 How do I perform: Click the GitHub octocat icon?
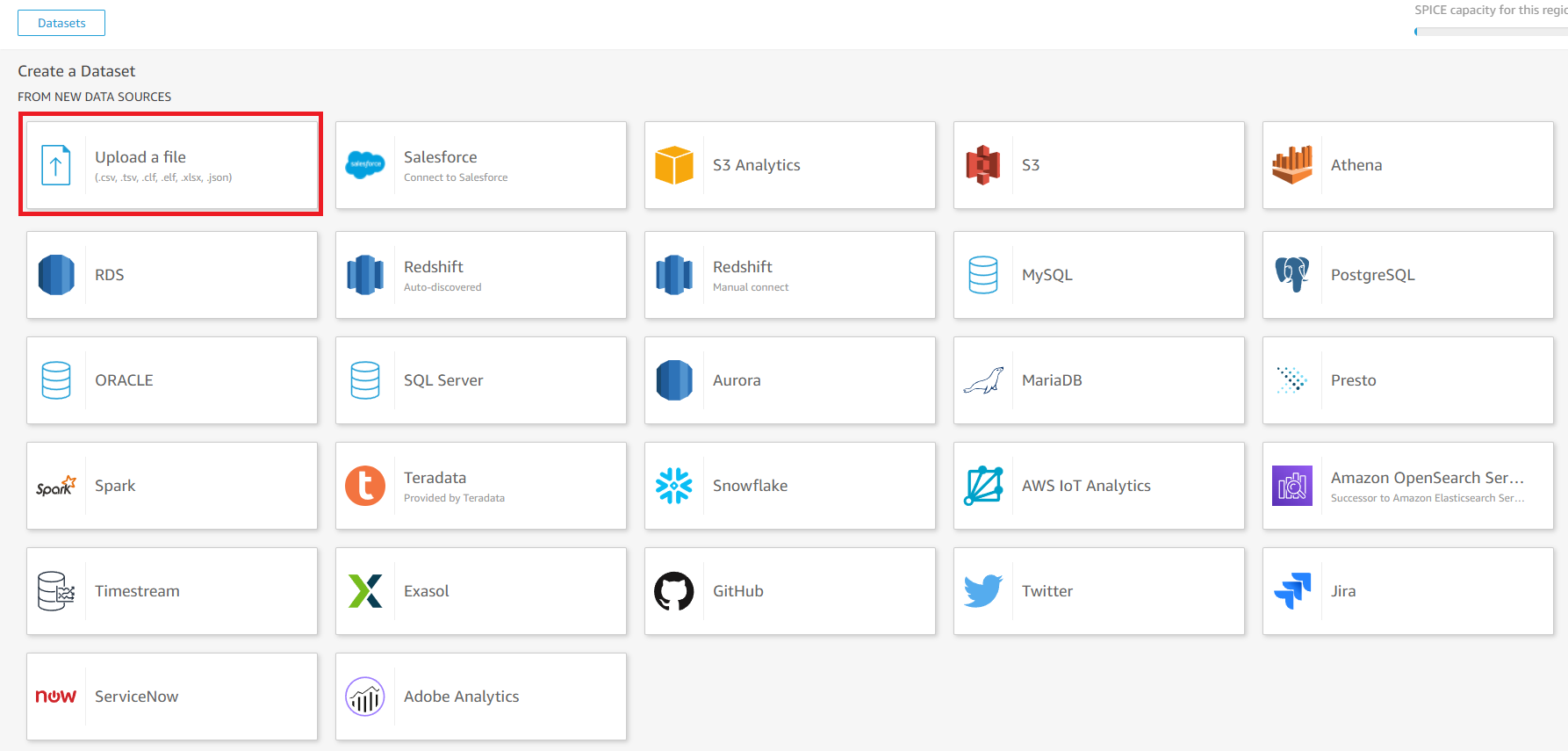point(674,591)
